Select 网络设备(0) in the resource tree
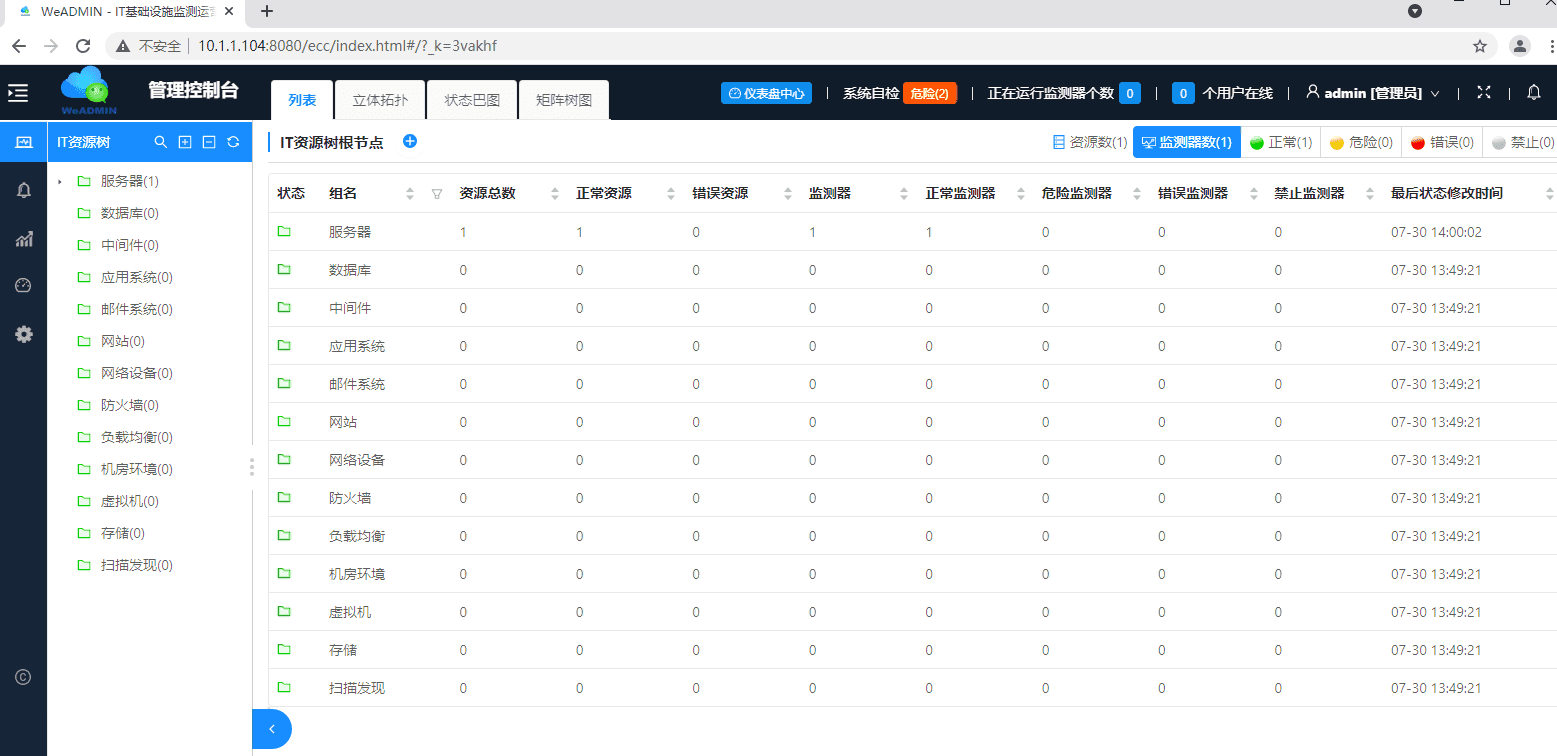The height and width of the screenshot is (756, 1557). [x=137, y=373]
